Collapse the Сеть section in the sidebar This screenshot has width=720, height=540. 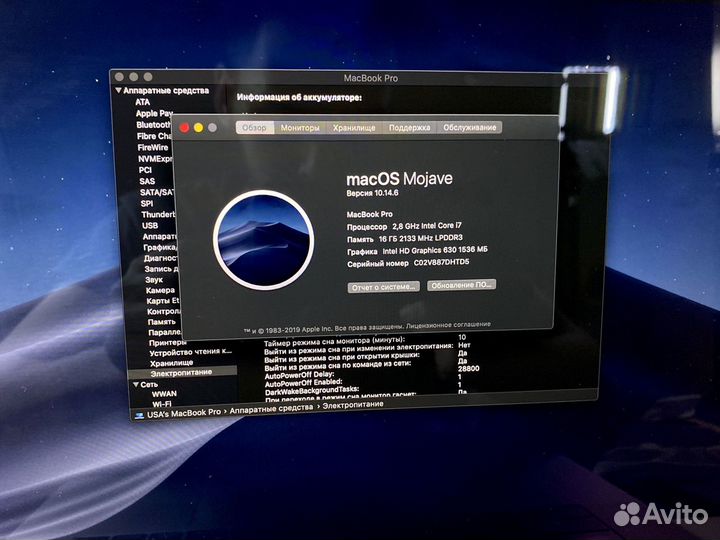click(x=135, y=383)
